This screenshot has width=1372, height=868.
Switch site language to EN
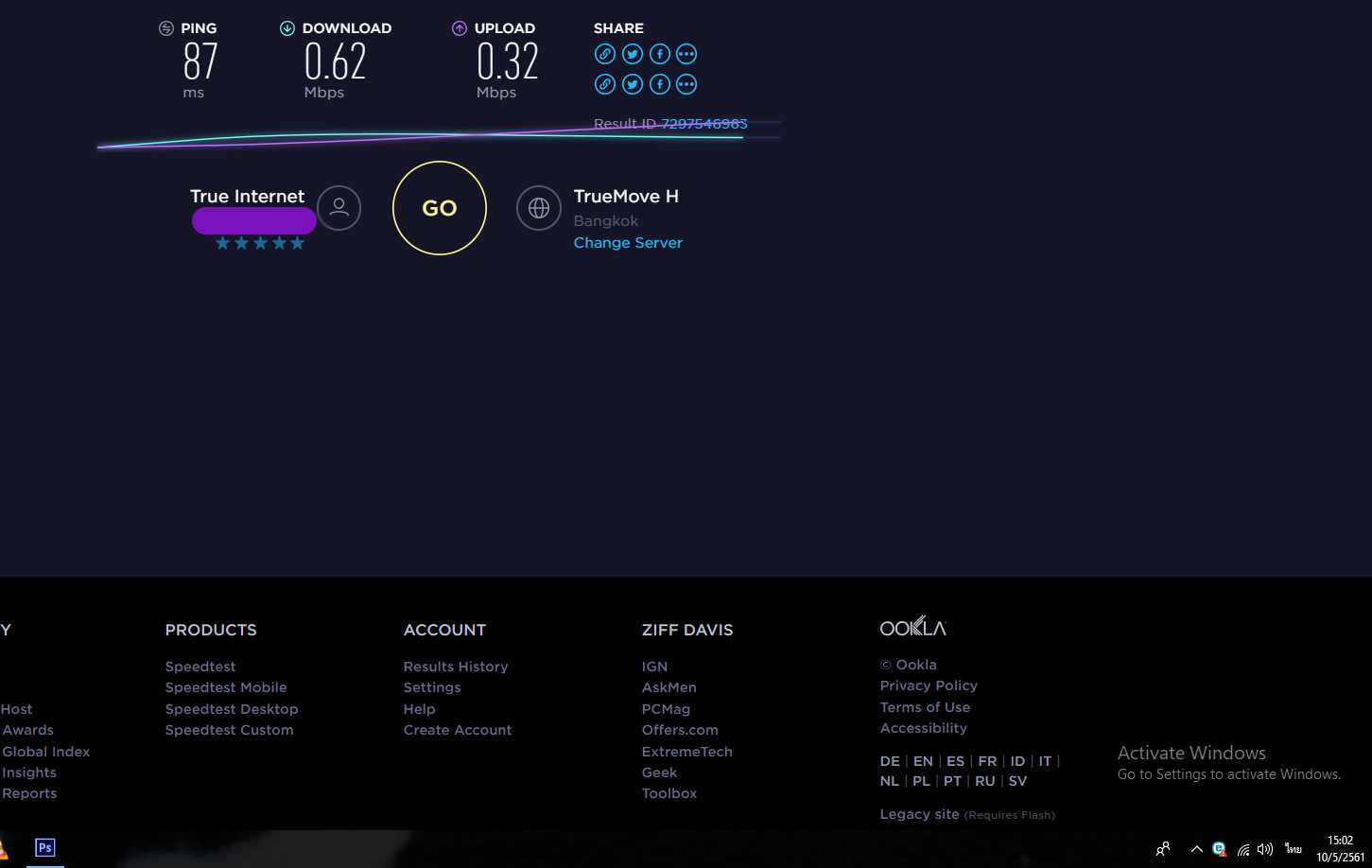923,761
